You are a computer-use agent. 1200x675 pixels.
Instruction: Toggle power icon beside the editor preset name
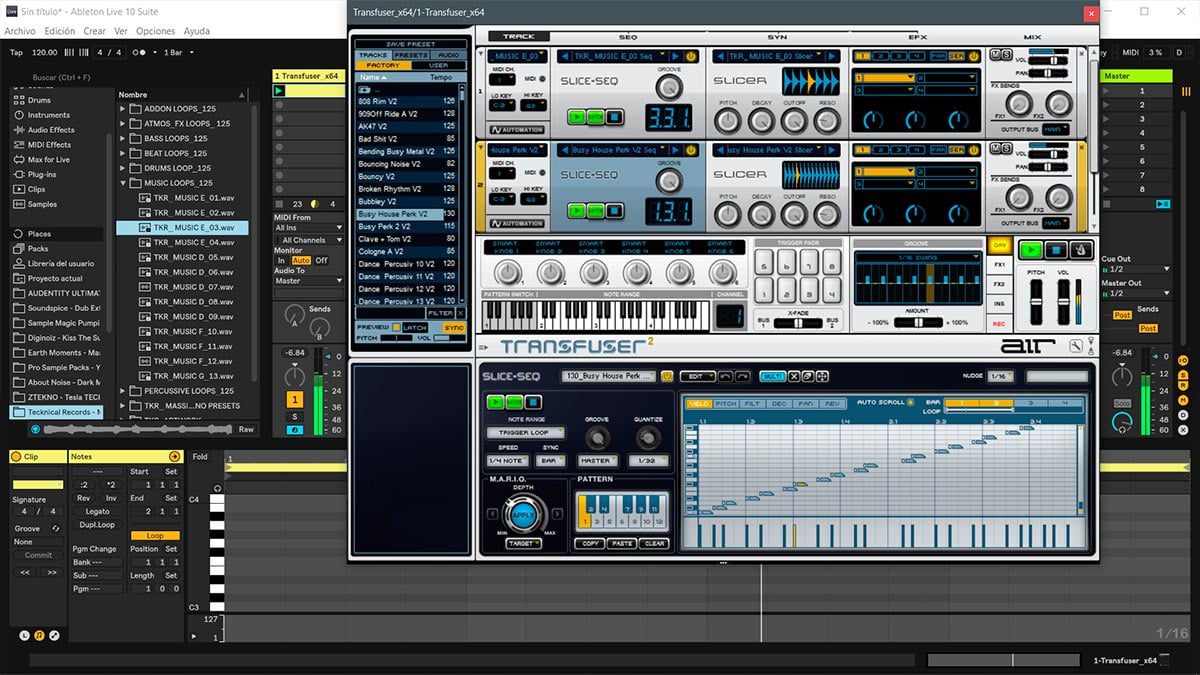tap(666, 376)
